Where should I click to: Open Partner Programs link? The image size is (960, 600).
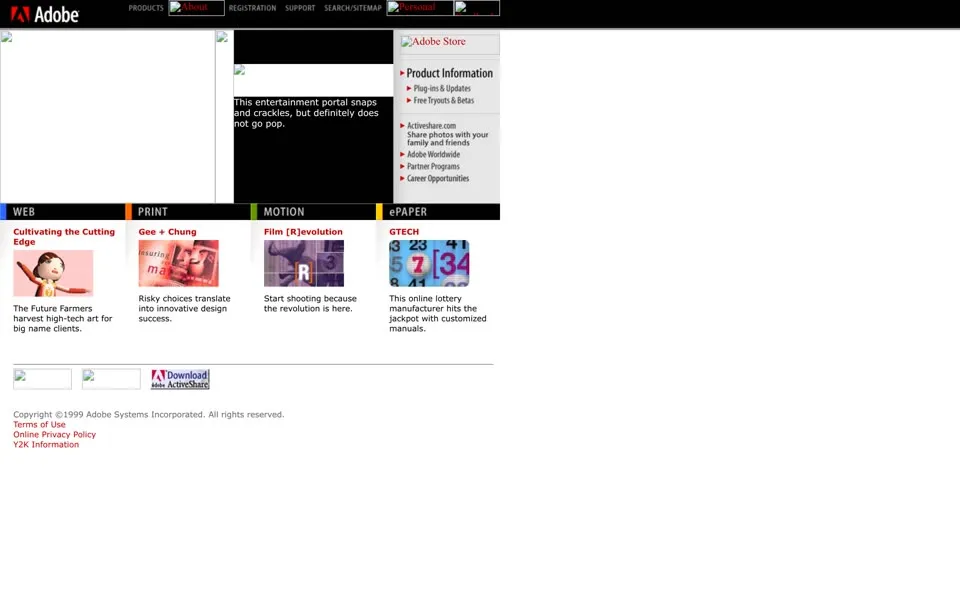pyautogui.click(x=433, y=167)
